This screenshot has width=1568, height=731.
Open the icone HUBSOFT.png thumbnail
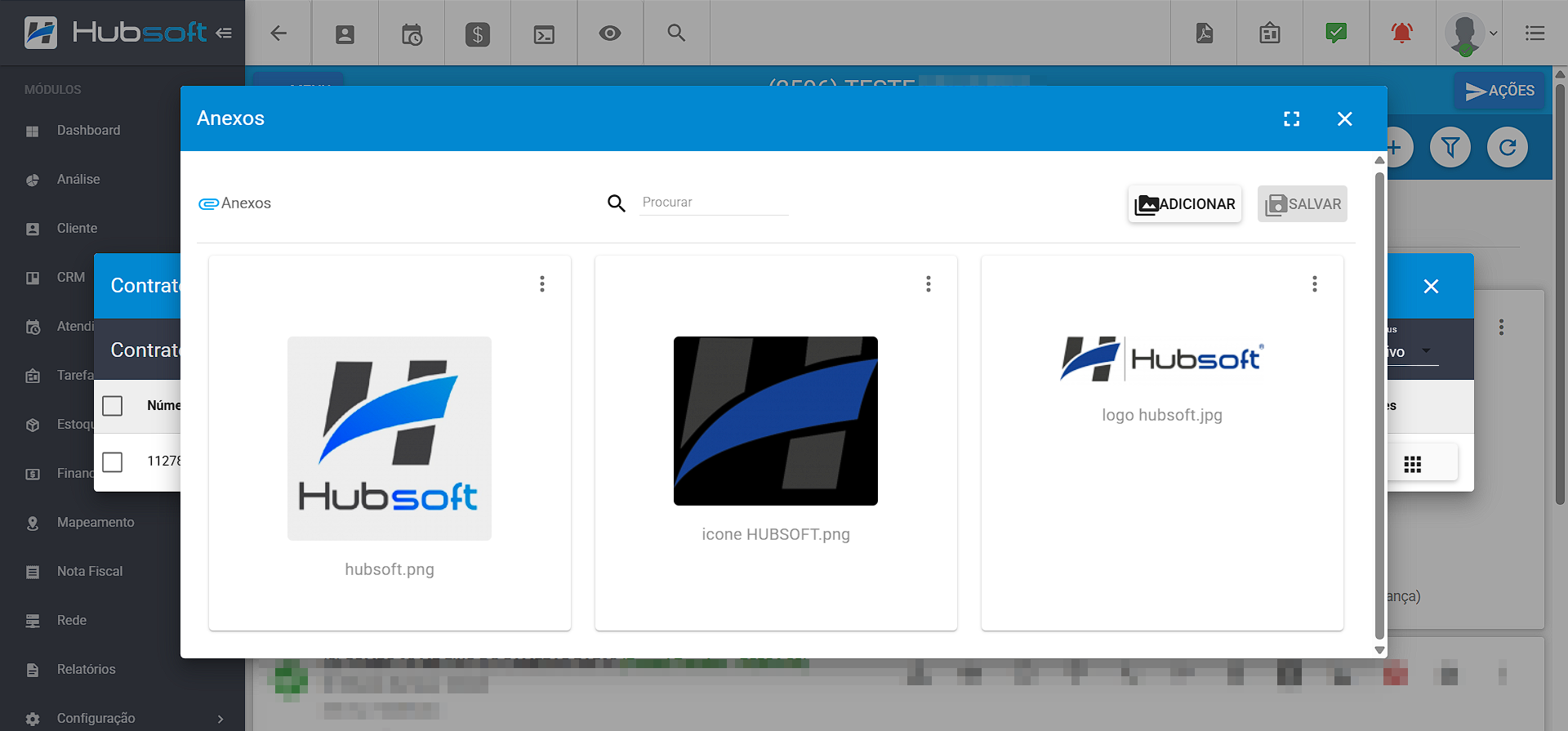776,421
